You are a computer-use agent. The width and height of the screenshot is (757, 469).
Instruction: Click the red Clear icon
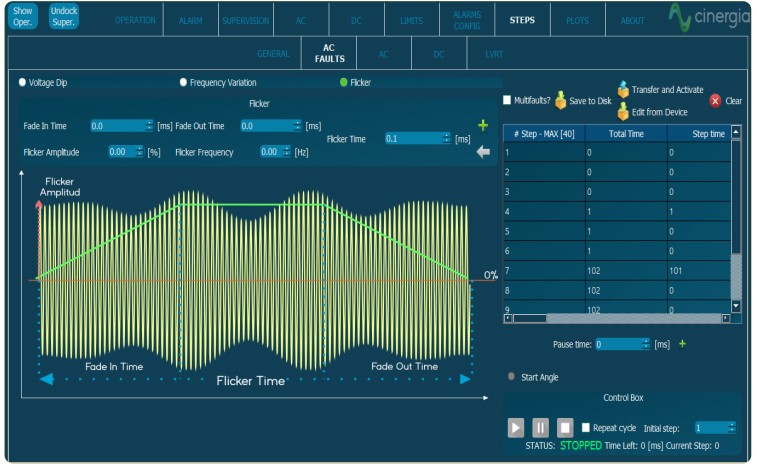pos(715,101)
